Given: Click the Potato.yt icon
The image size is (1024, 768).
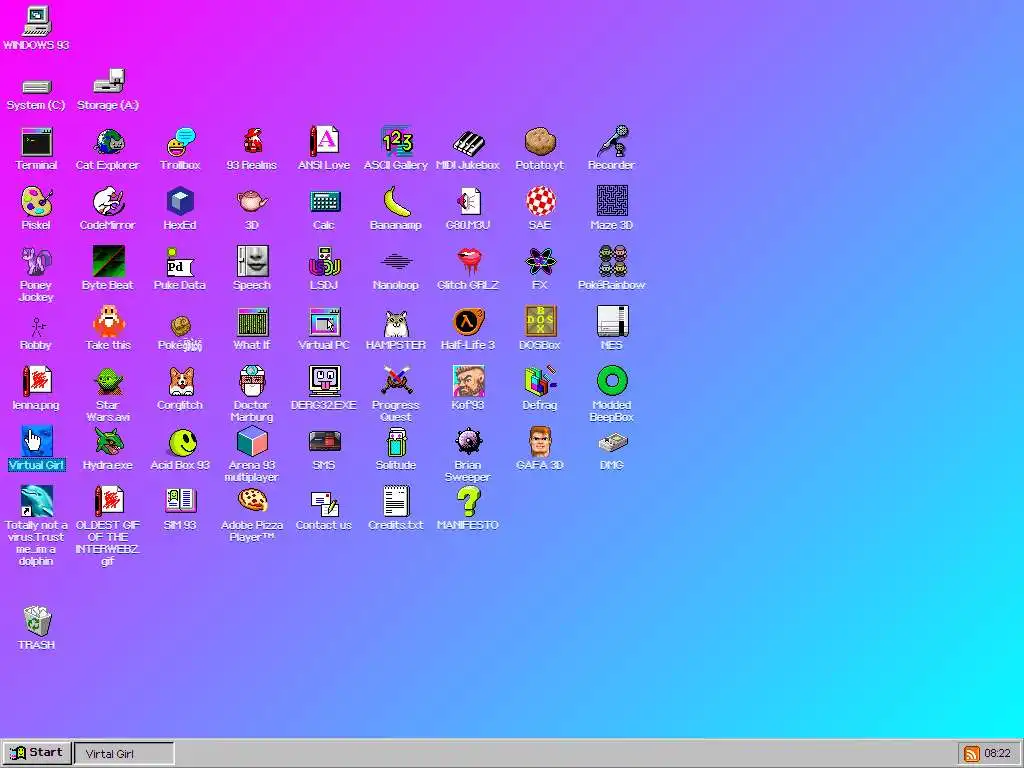Looking at the screenshot, I should pos(539,142).
